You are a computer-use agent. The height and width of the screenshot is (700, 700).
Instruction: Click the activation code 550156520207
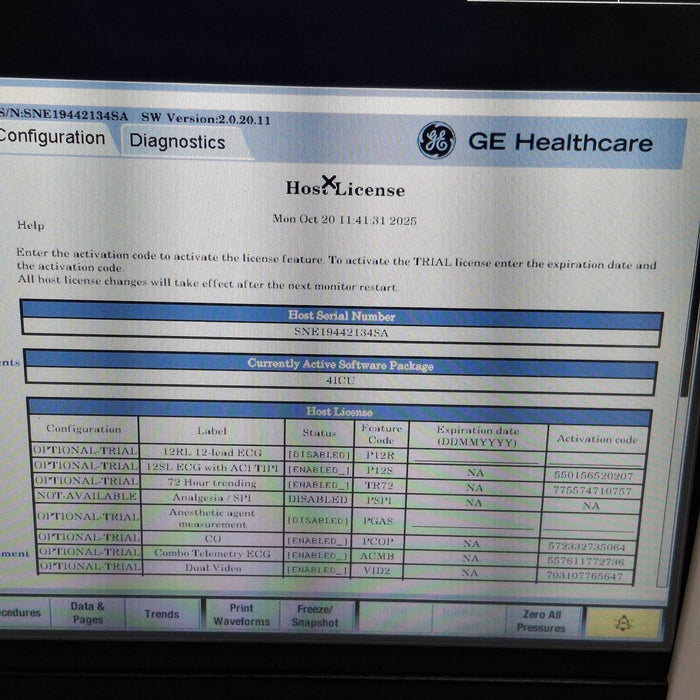point(593,476)
